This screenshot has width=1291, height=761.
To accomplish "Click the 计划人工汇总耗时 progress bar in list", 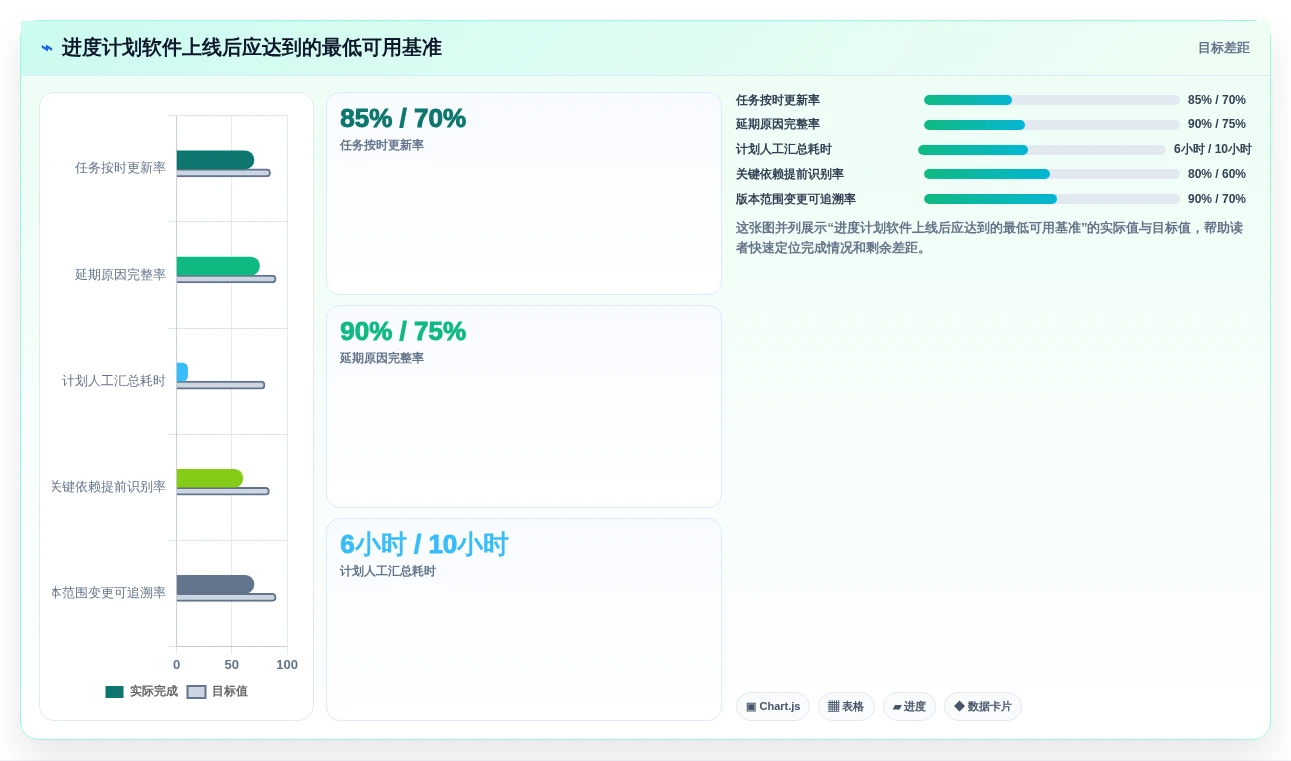I will pos(1042,150).
